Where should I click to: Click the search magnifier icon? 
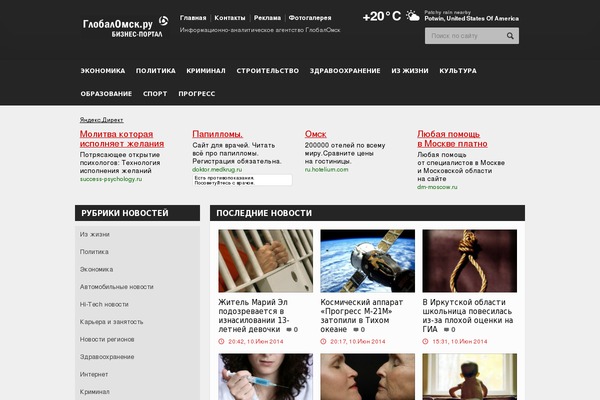510,36
